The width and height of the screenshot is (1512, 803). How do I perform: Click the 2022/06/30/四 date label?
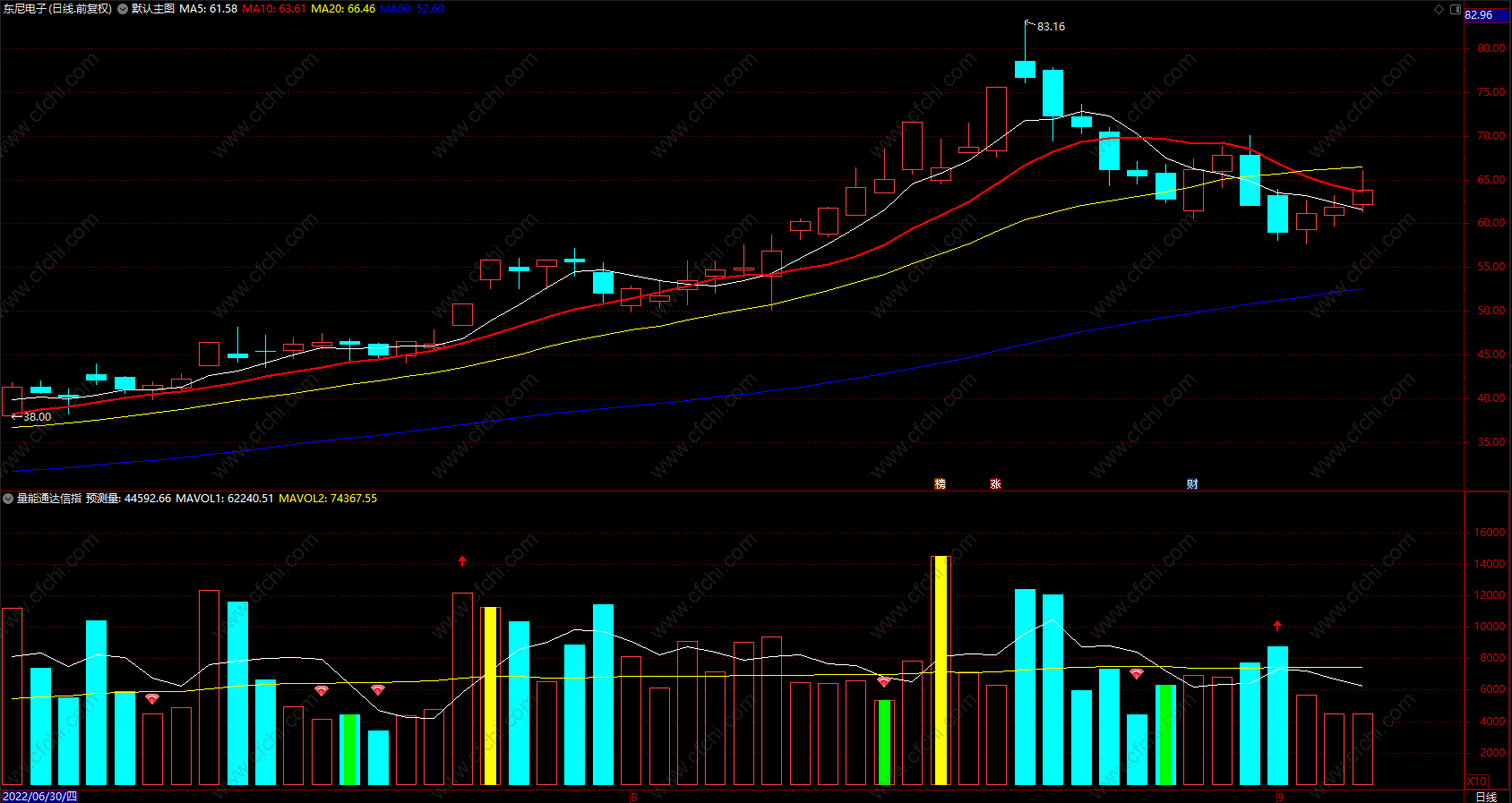pos(39,797)
